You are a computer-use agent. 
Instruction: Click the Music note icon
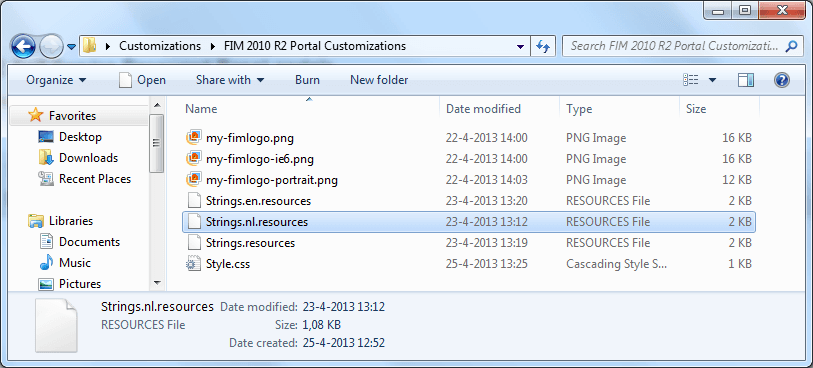coord(46,263)
